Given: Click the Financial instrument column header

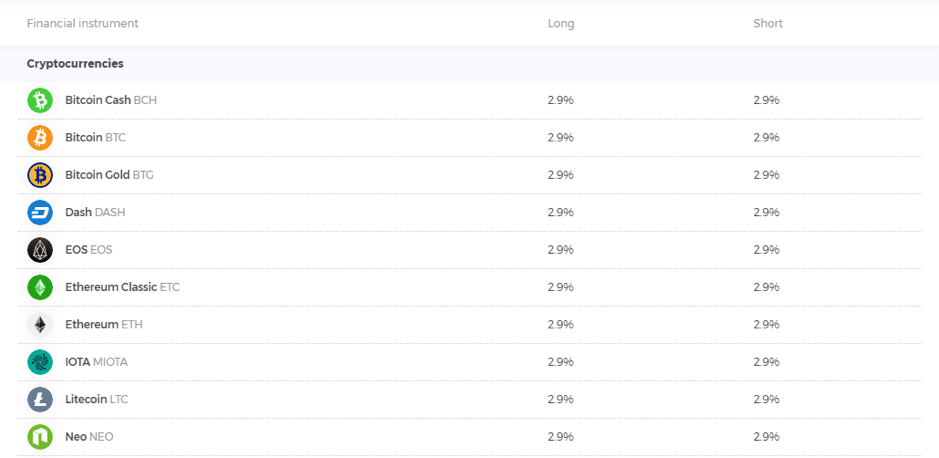Looking at the screenshot, I should [x=83, y=23].
